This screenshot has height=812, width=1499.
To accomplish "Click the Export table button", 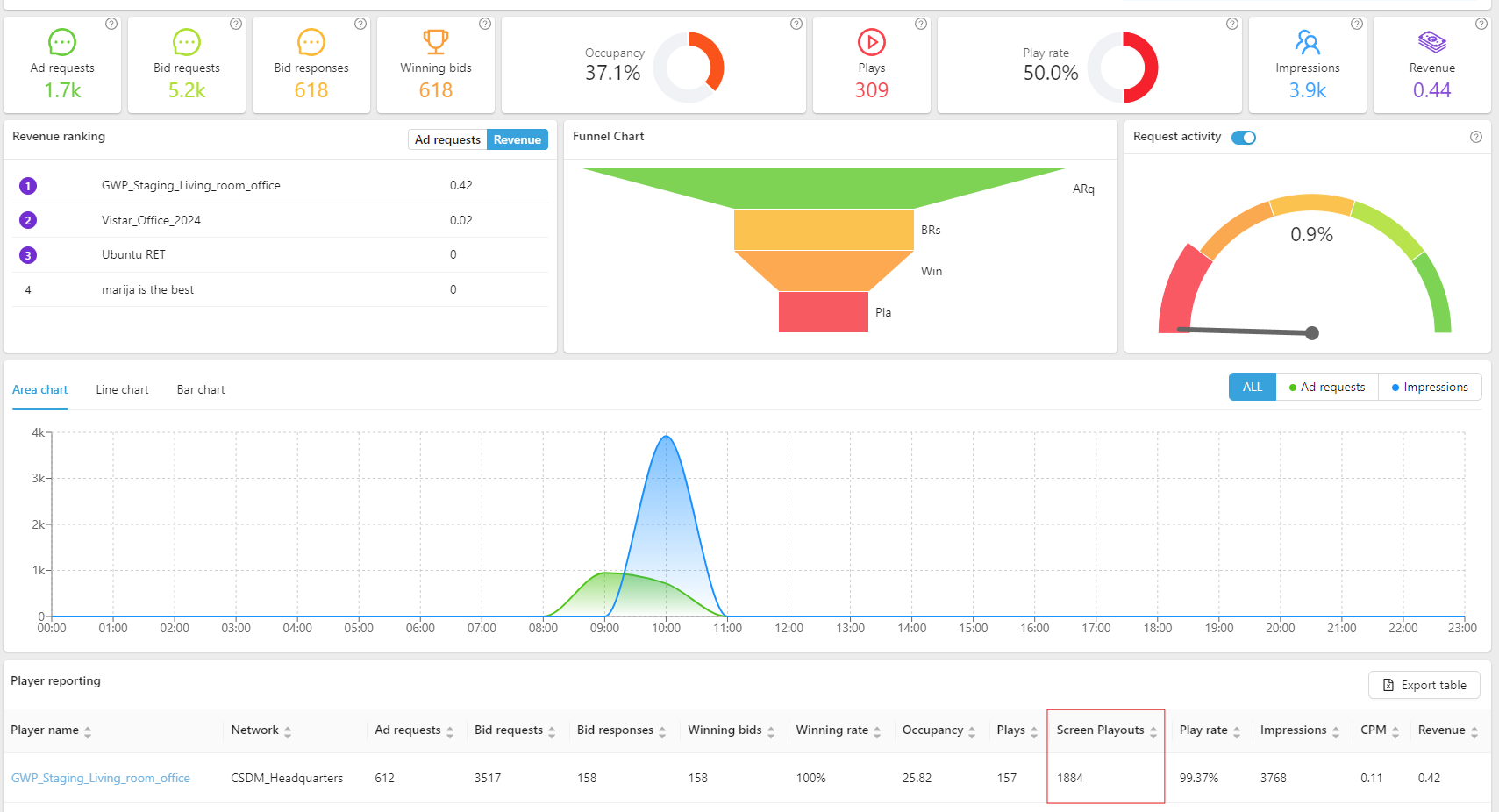I will pos(1424,686).
